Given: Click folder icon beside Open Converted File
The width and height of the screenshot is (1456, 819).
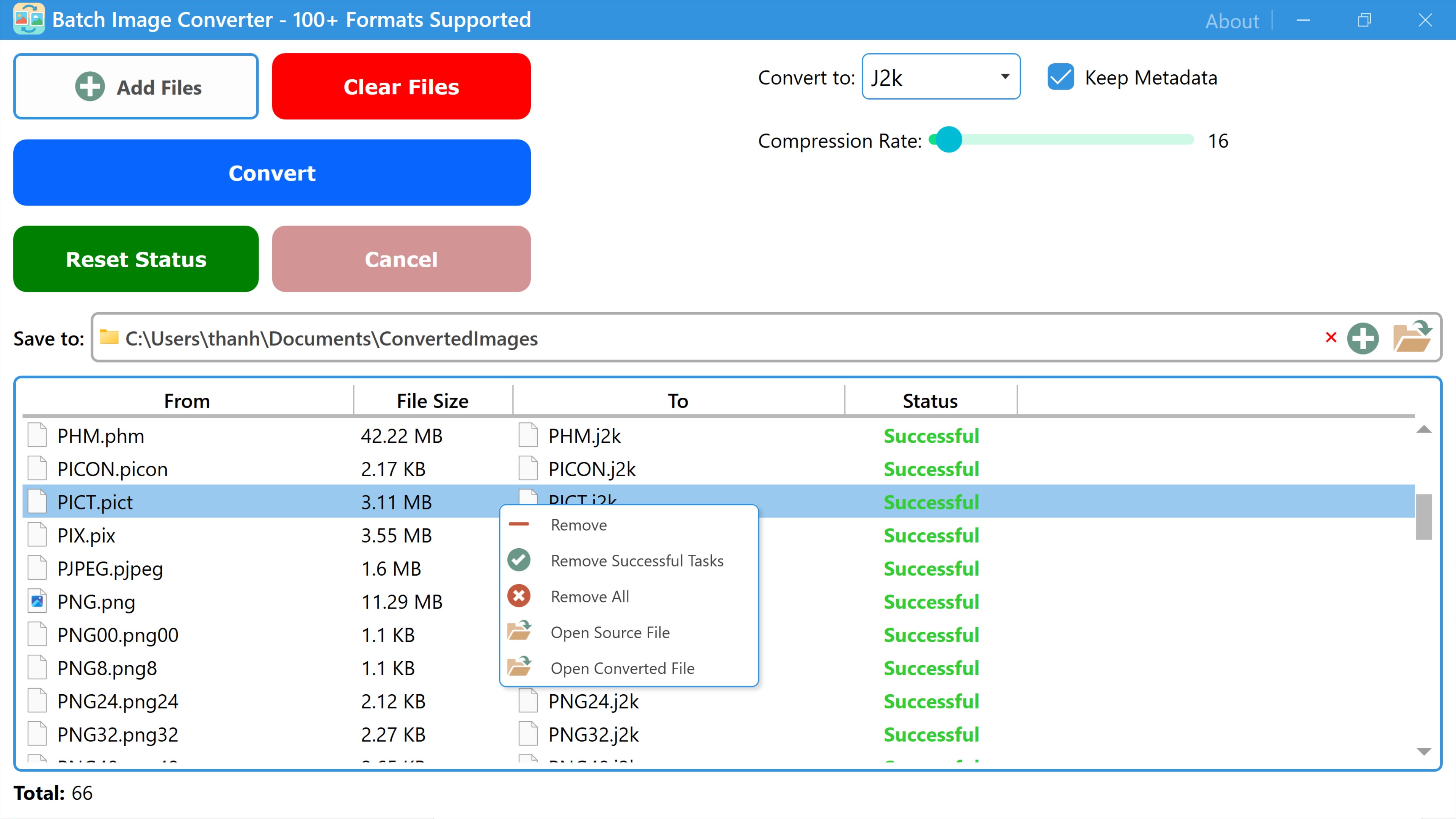Looking at the screenshot, I should coord(519,667).
